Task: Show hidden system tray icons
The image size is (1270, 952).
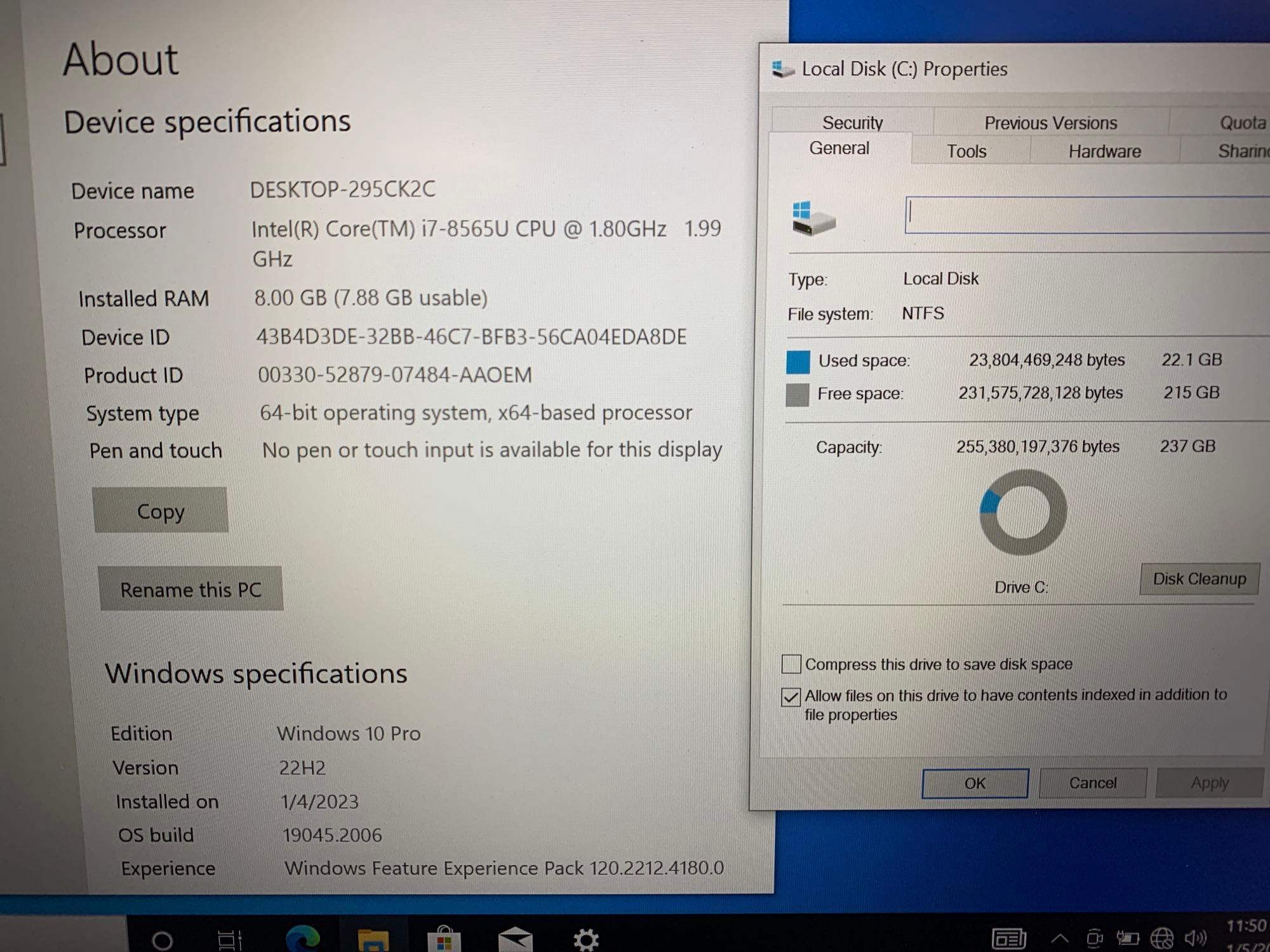Action: point(1060,938)
